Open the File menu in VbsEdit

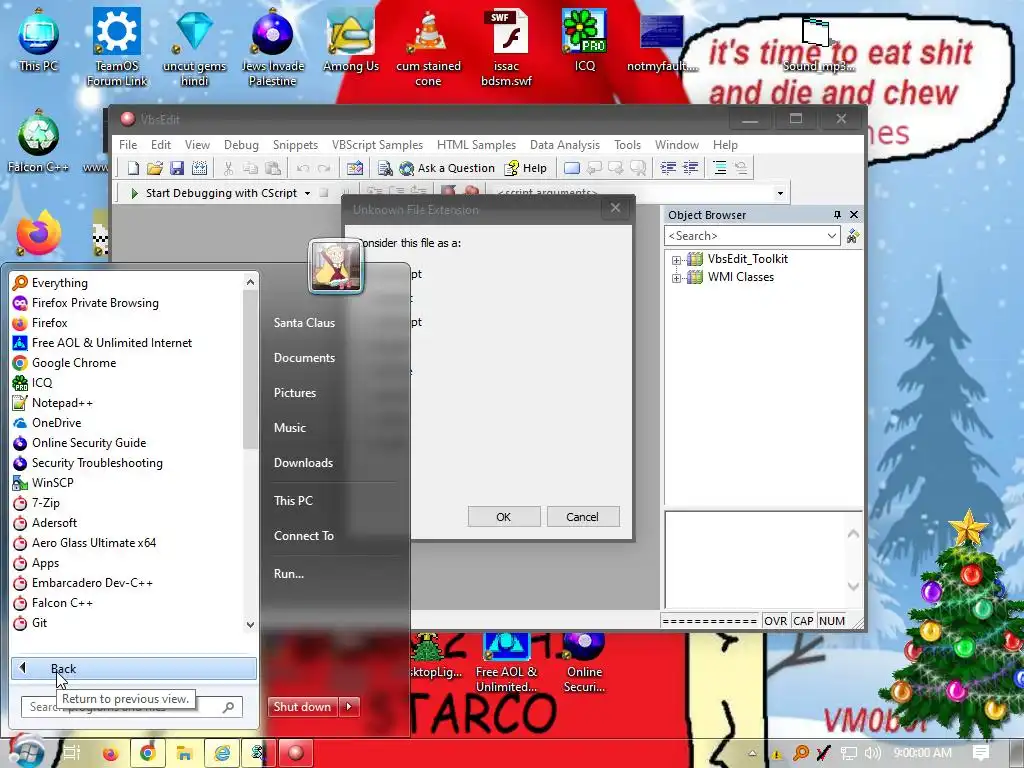[128, 145]
